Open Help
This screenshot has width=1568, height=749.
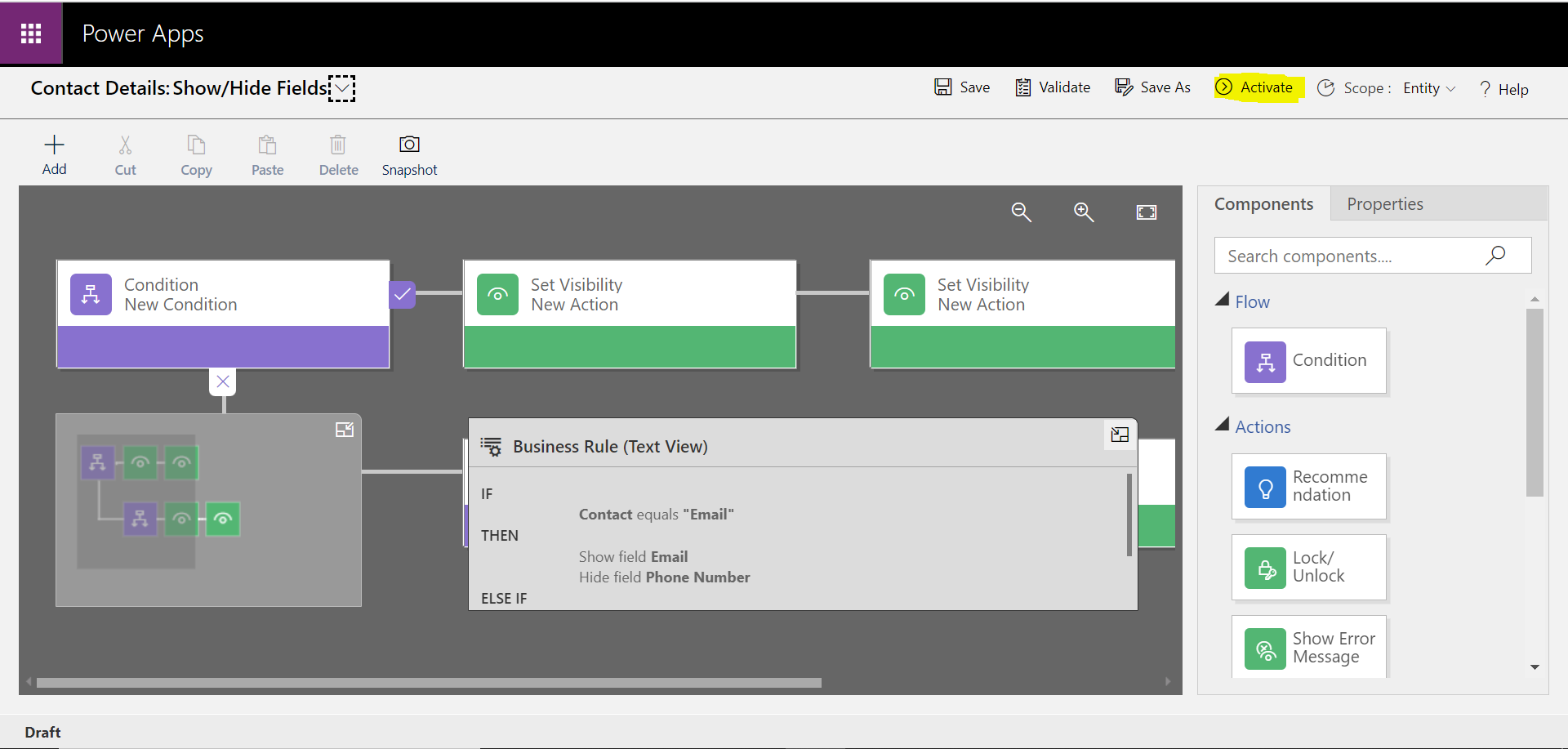tap(1503, 89)
